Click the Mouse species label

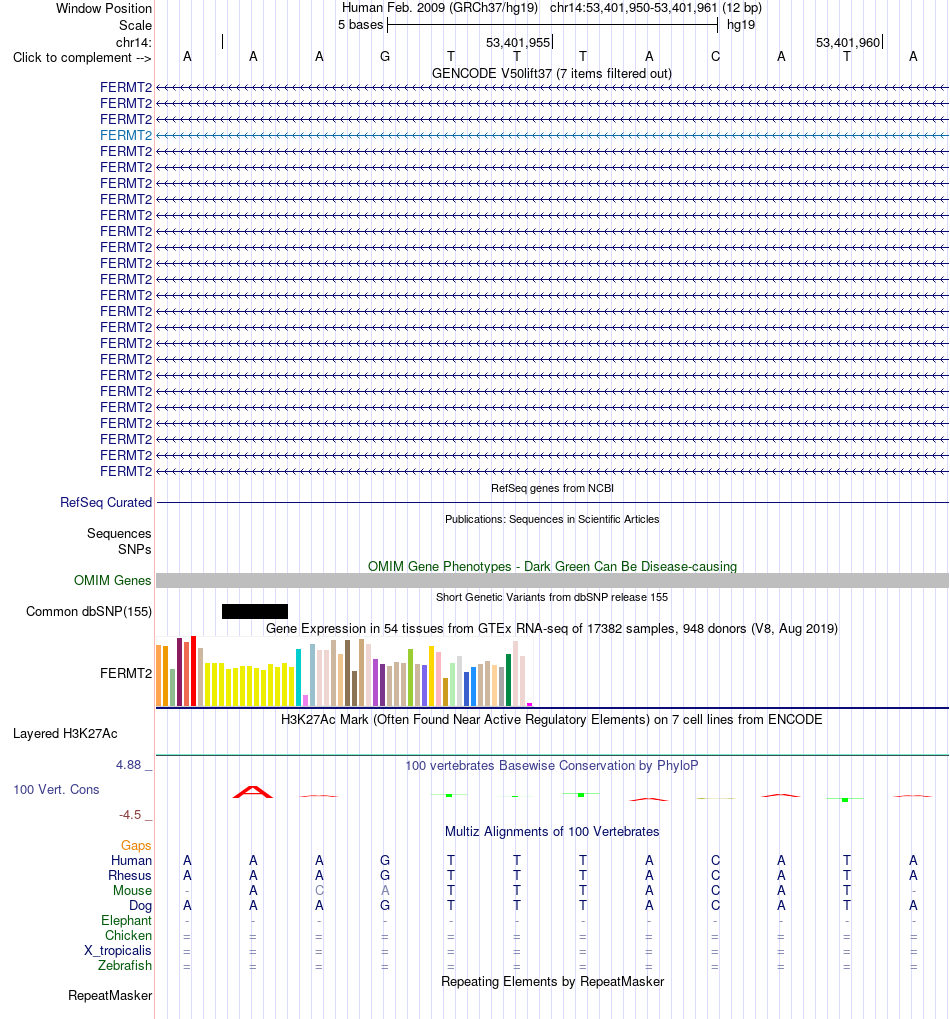tap(133, 890)
